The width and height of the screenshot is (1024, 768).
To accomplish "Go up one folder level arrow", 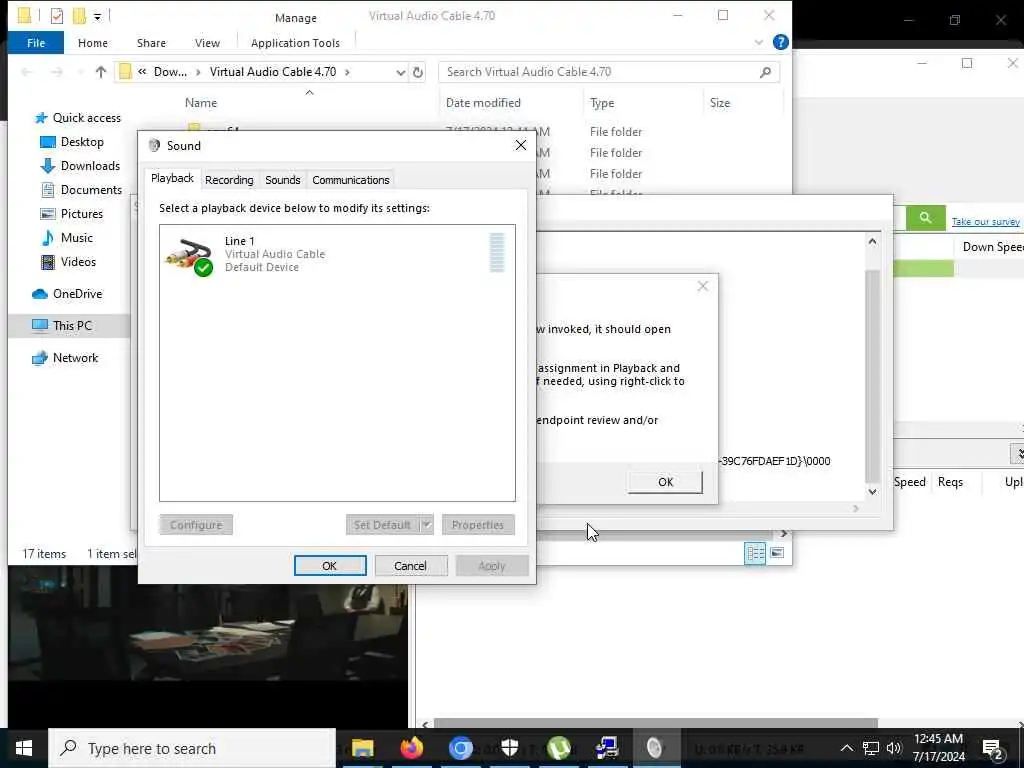I will coord(101,72).
